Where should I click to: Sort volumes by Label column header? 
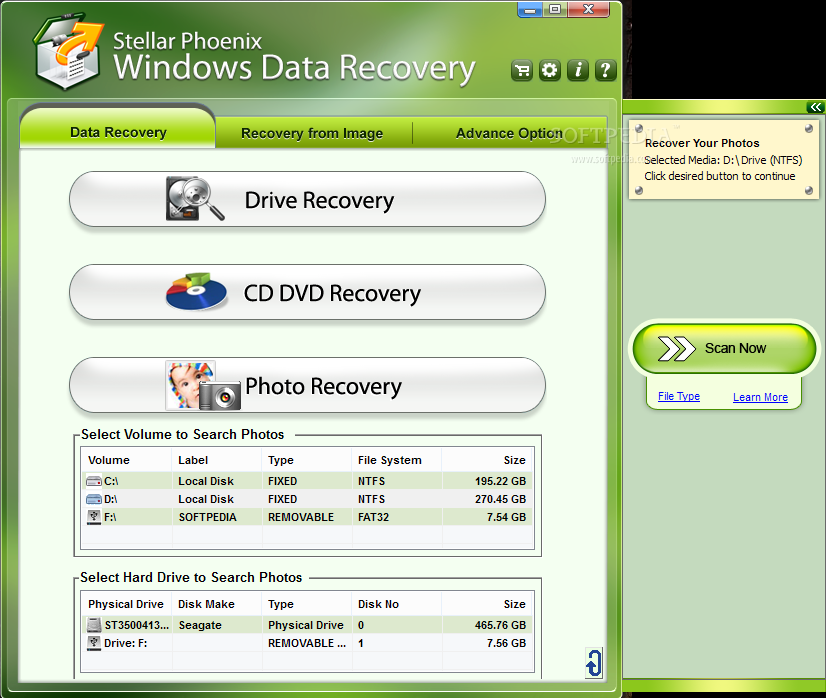pos(217,460)
